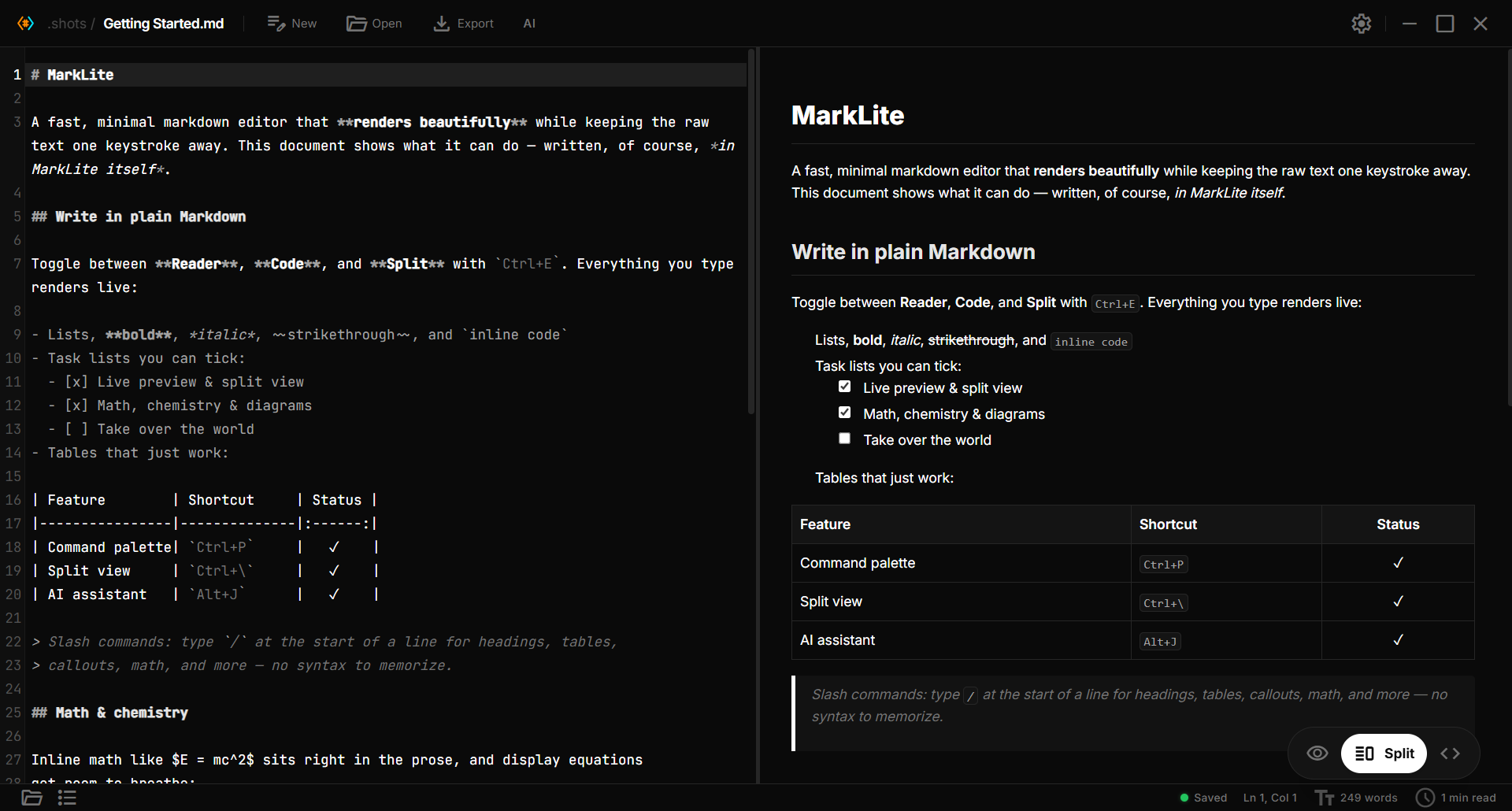Click the 249 words counter

pos(1357,798)
